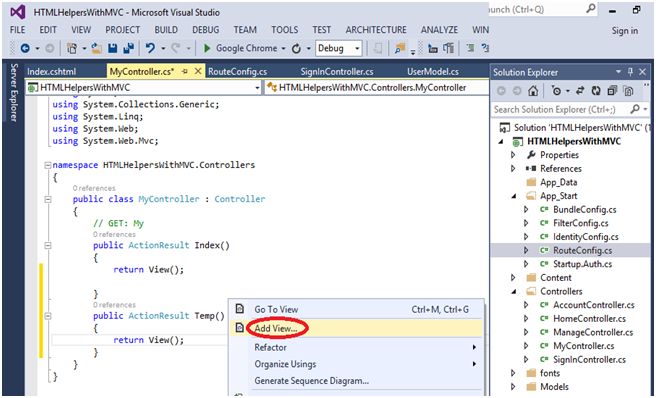
Task: Open the PROJECT menu
Action: coord(123,30)
